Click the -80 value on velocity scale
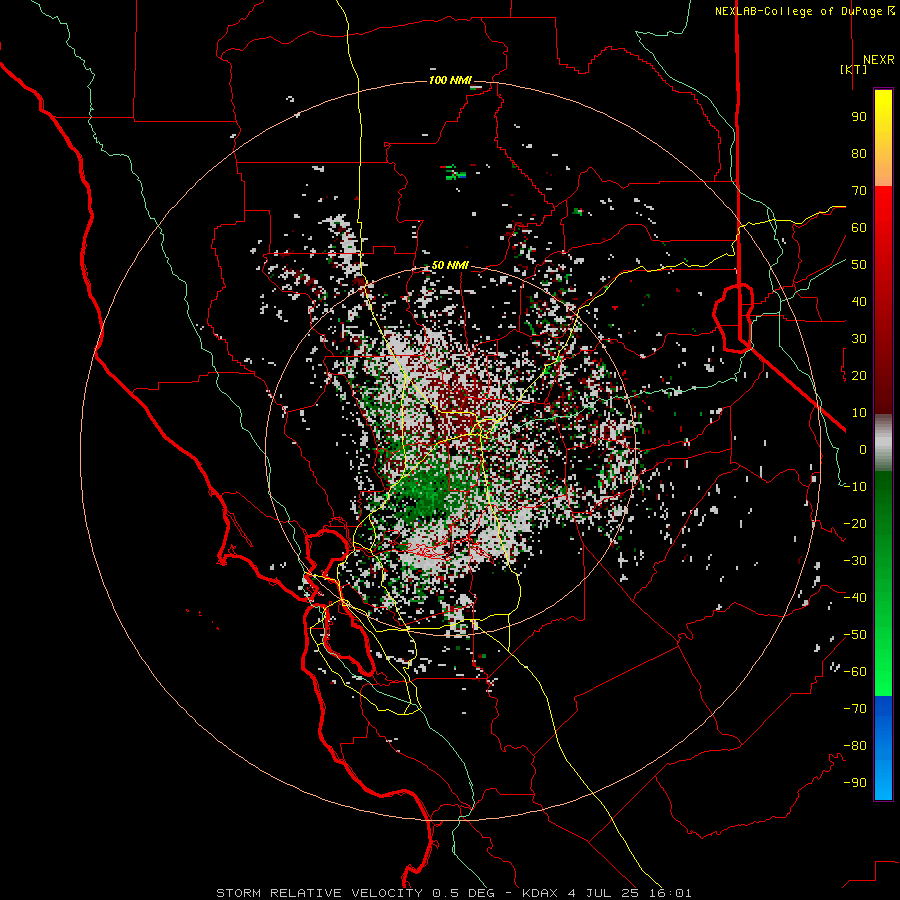The height and width of the screenshot is (900, 900). [x=855, y=746]
